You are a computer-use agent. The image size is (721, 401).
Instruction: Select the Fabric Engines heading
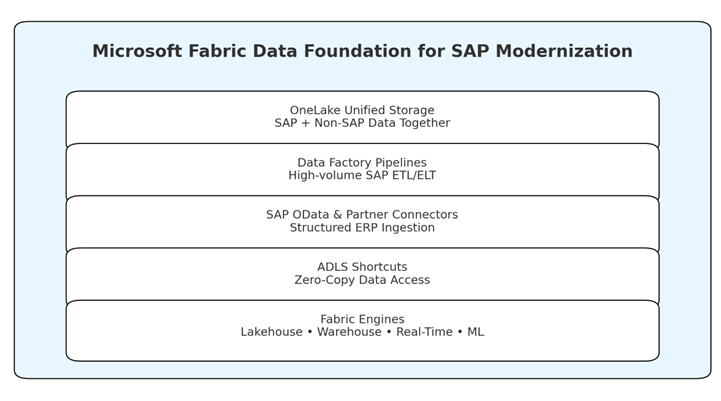click(x=362, y=319)
